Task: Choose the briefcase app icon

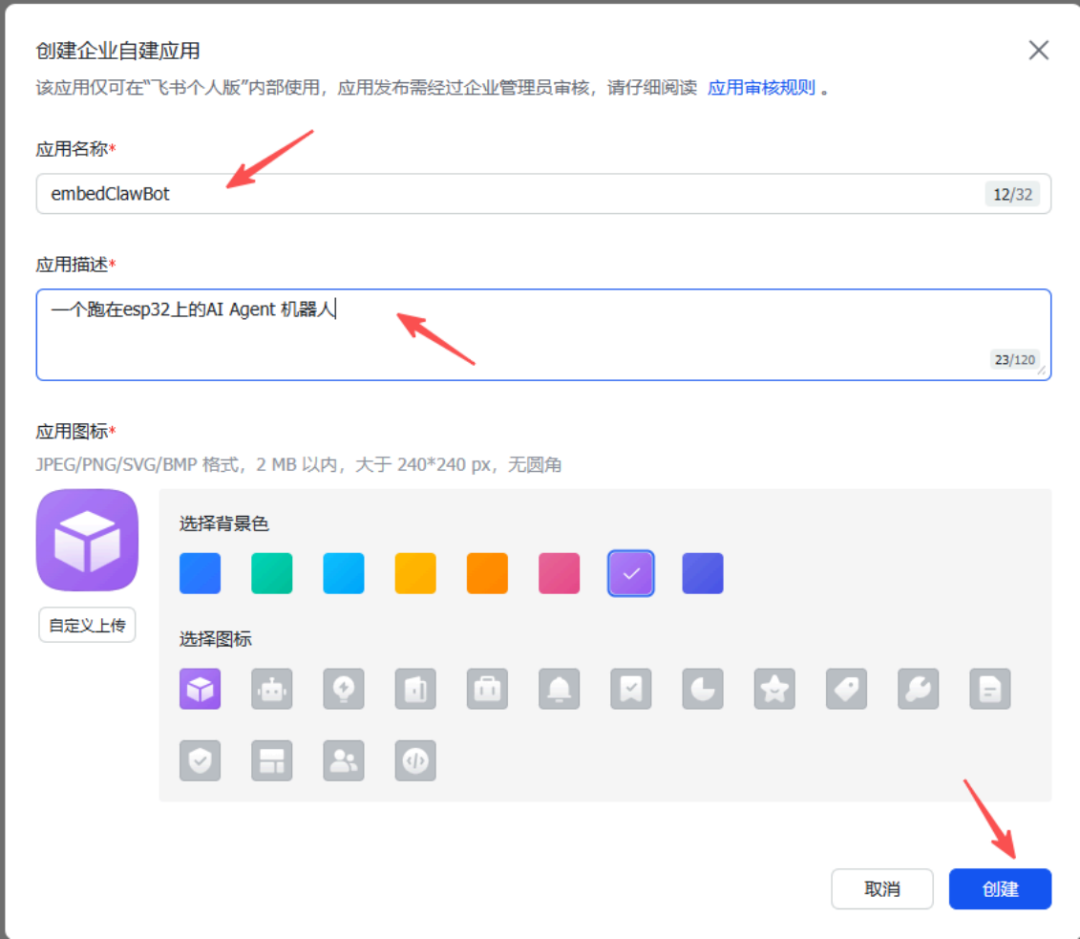Action: [487, 688]
